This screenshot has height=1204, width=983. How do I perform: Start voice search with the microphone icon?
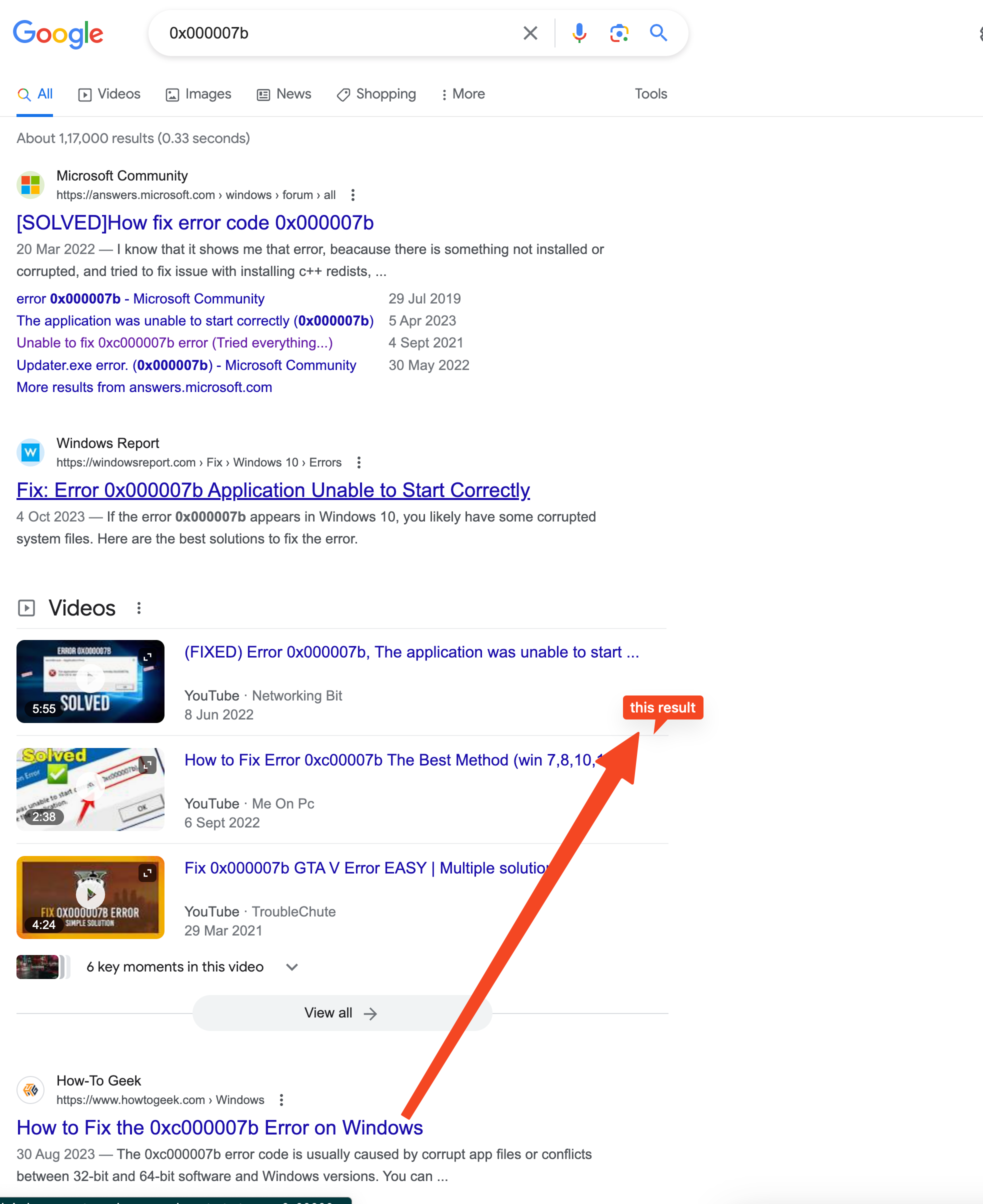(x=578, y=33)
